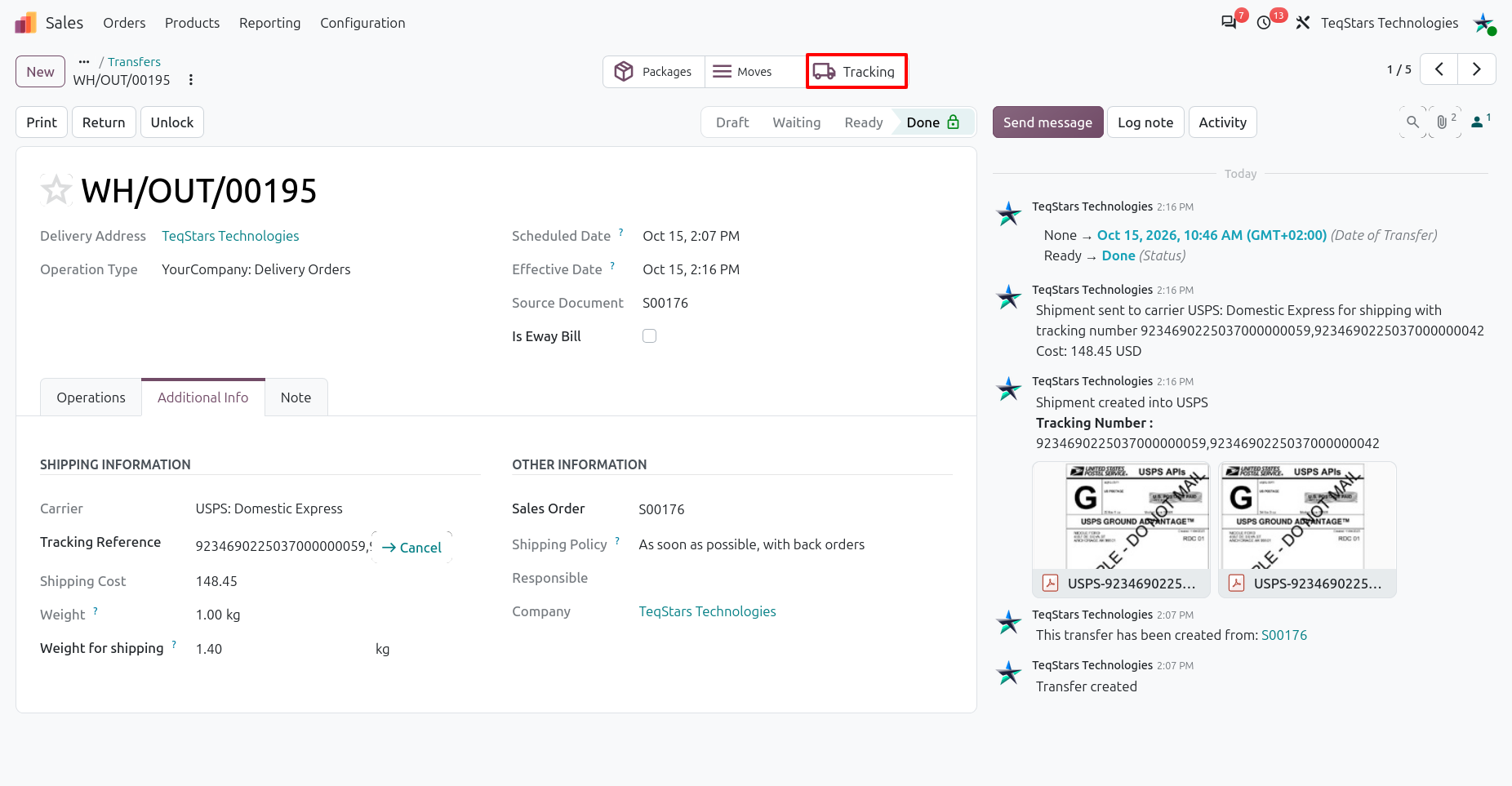Open the debug tools wrench icon
Image resolution: width=1512 pixels, height=786 pixels.
(1303, 23)
